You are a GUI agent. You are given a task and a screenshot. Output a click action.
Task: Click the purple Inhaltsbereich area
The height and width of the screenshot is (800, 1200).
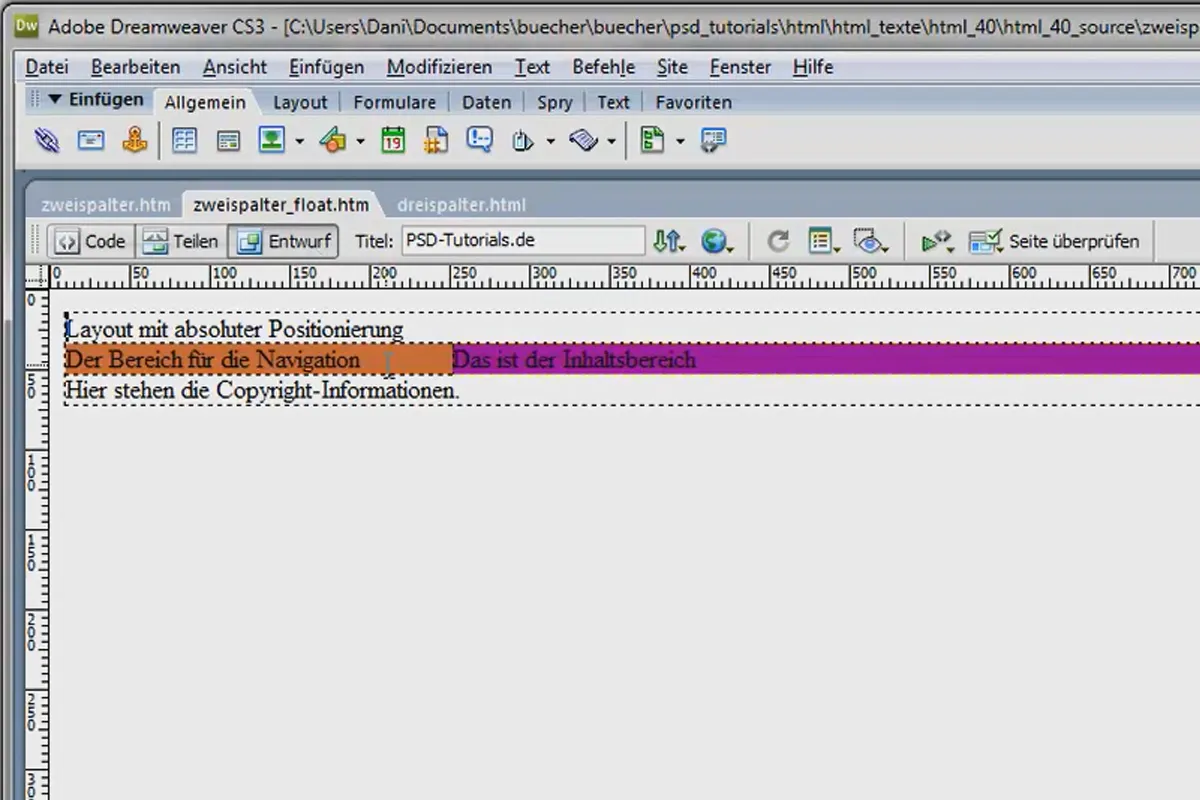(826, 359)
